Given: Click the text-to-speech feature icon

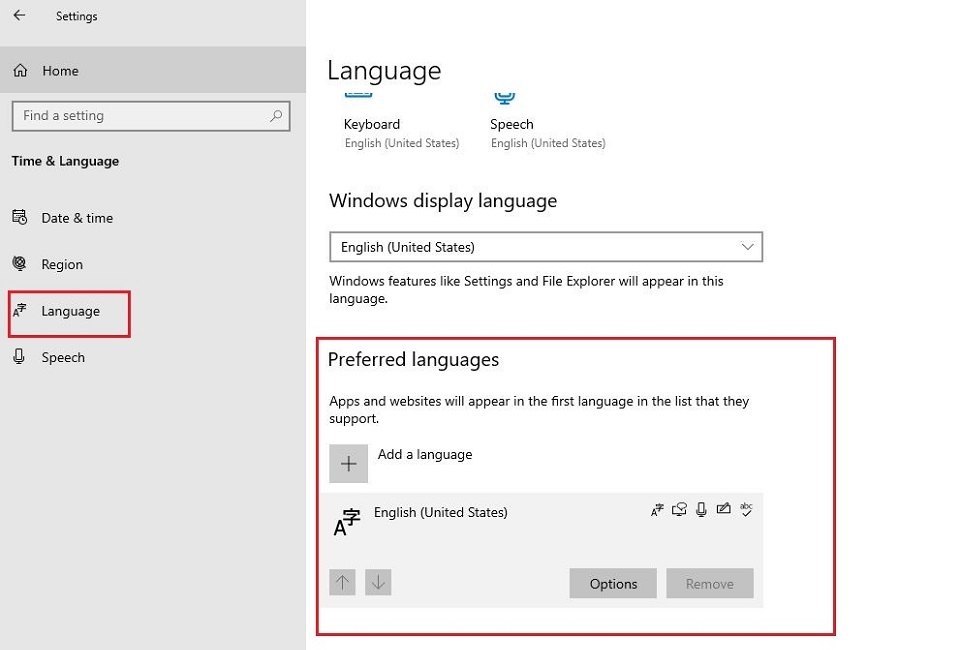Looking at the screenshot, I should pyautogui.click(x=679, y=509).
